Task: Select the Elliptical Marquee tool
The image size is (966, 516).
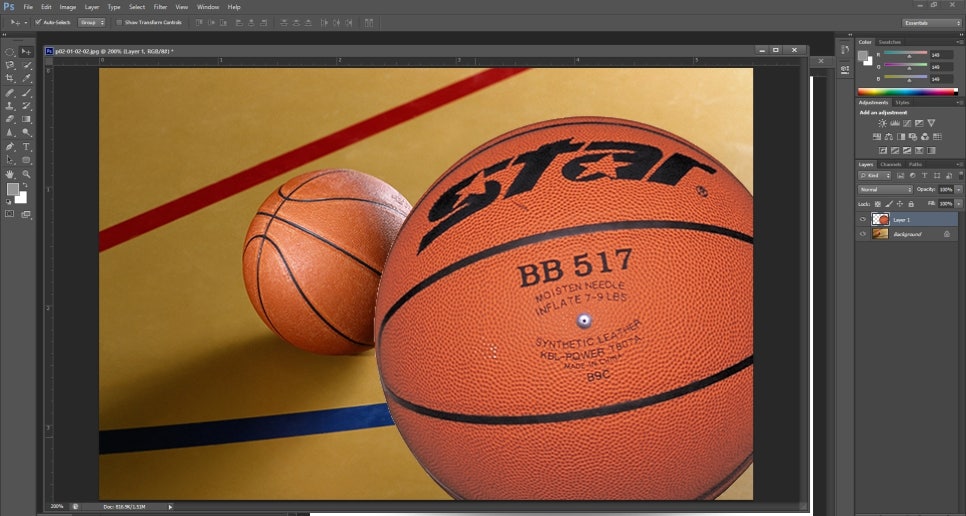Action: [x=10, y=52]
